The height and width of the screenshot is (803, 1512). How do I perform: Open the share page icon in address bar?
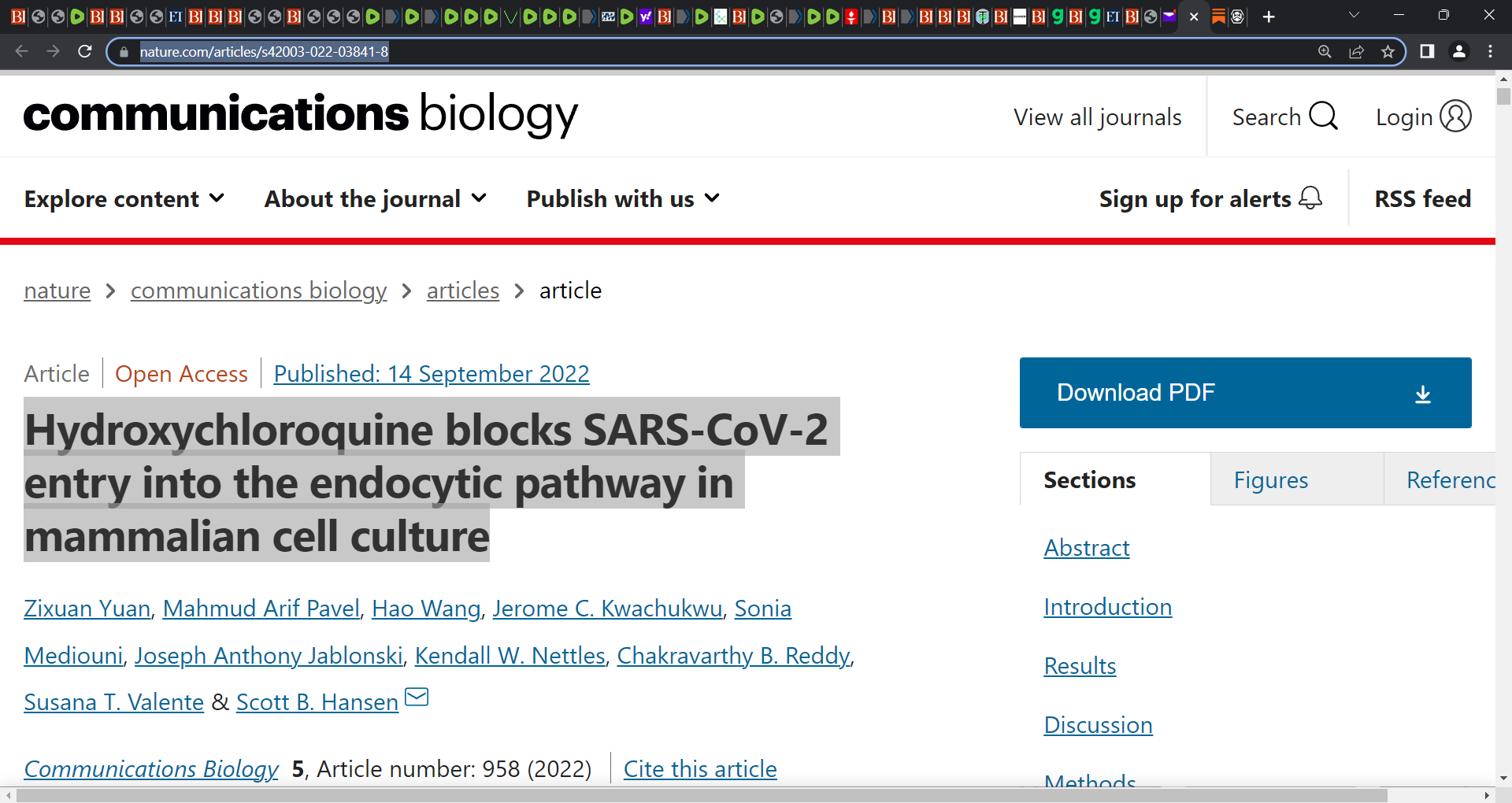[x=1356, y=51]
